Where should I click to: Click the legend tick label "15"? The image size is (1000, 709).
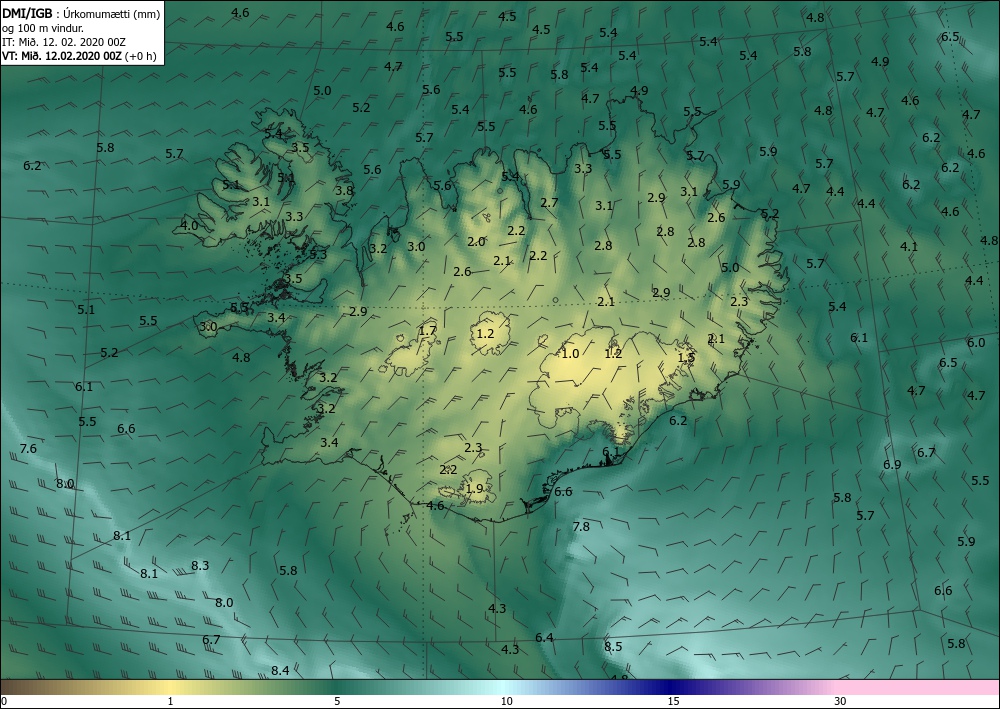coord(673,701)
